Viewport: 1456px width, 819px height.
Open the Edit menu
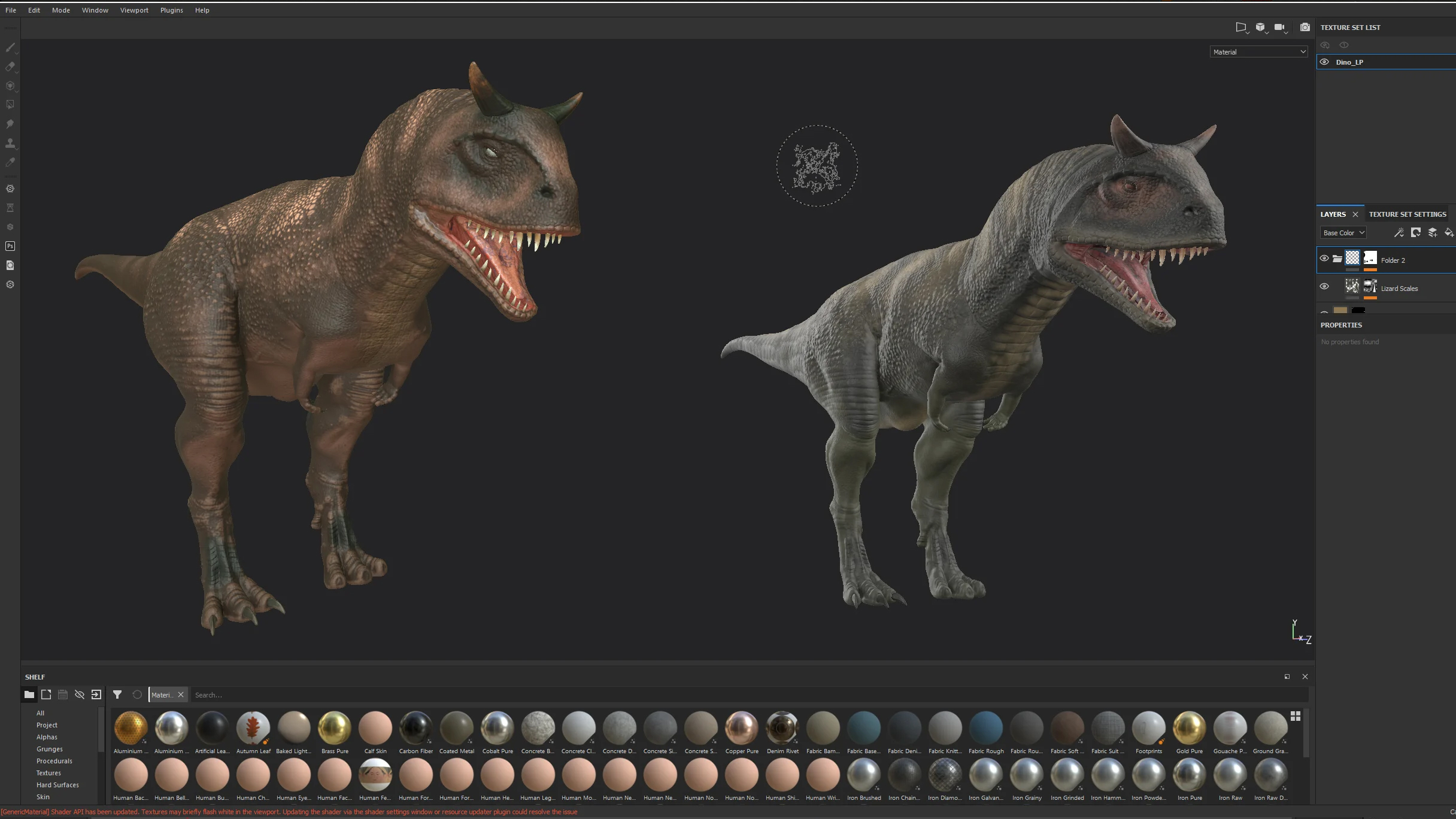[x=34, y=10]
